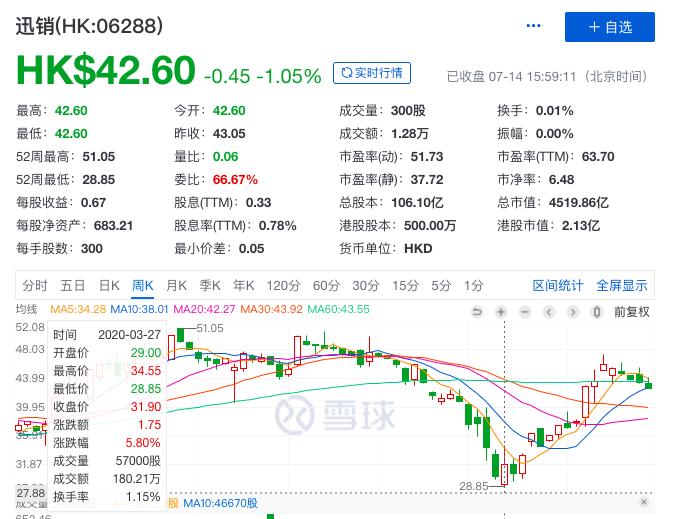This screenshot has height=519, width=680.
Task: Switch to the 分时 chart tab
Action: (35, 285)
